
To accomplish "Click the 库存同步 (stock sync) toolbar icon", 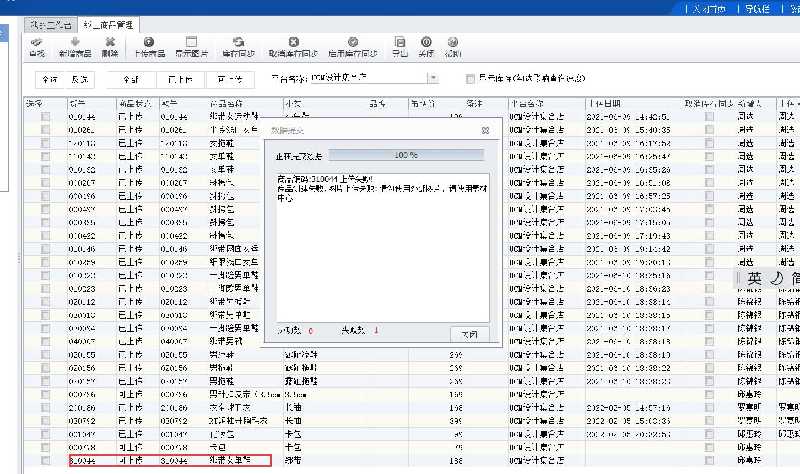I will [239, 43].
